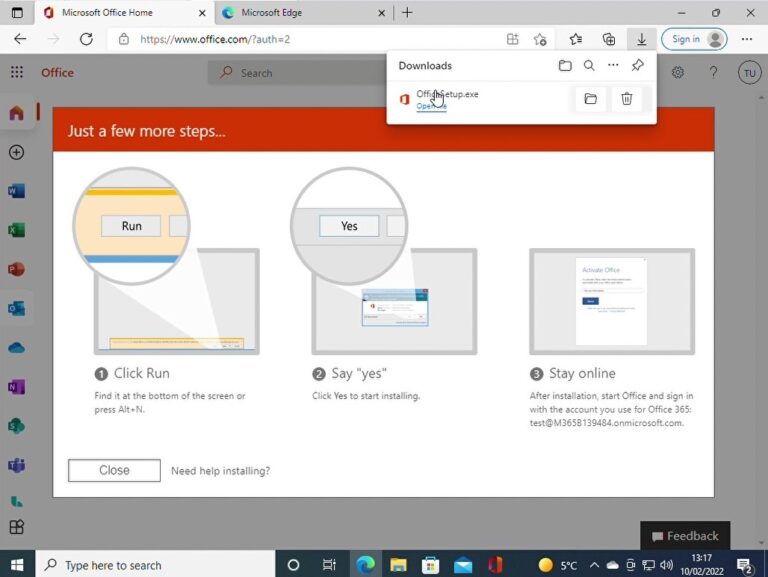768x577 pixels.
Task: Click the Office search box
Action: coord(297,73)
